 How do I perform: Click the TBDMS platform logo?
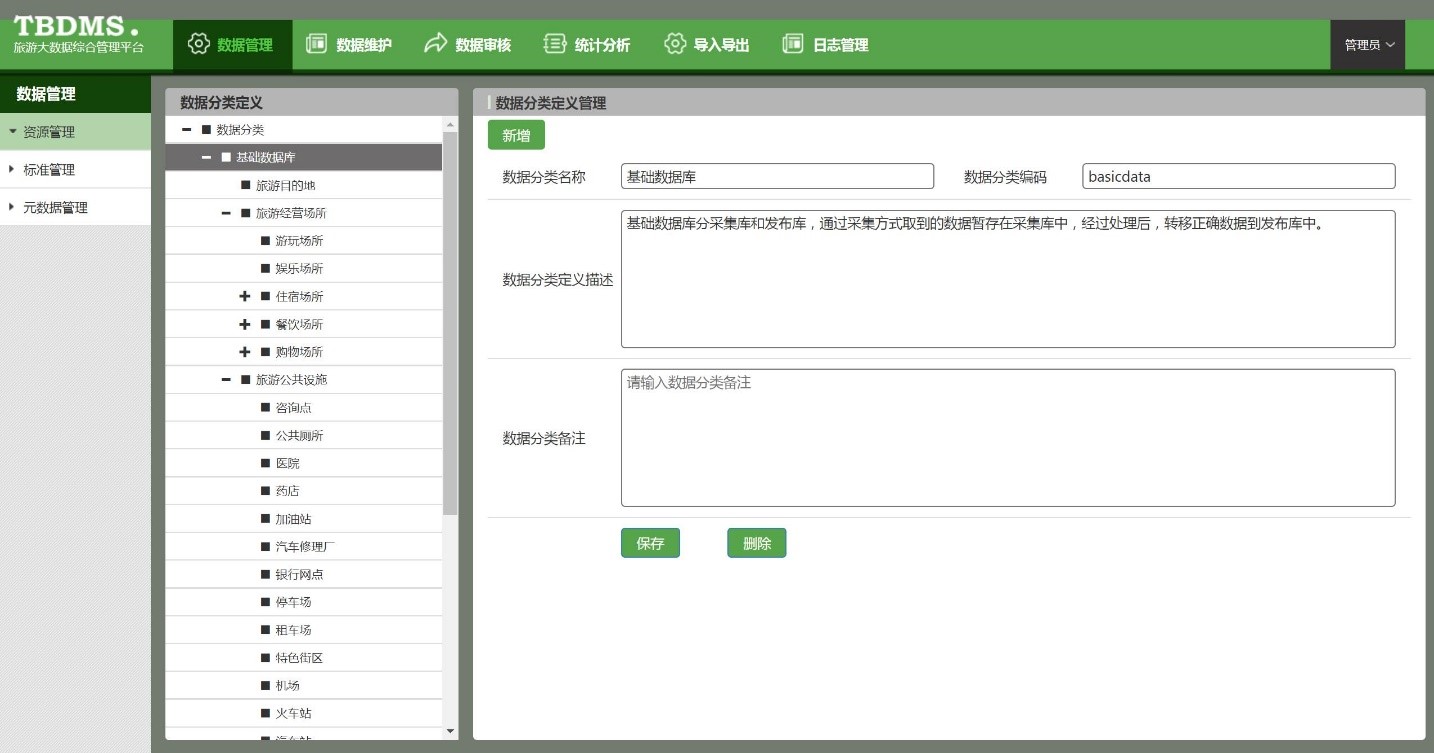[x=78, y=34]
